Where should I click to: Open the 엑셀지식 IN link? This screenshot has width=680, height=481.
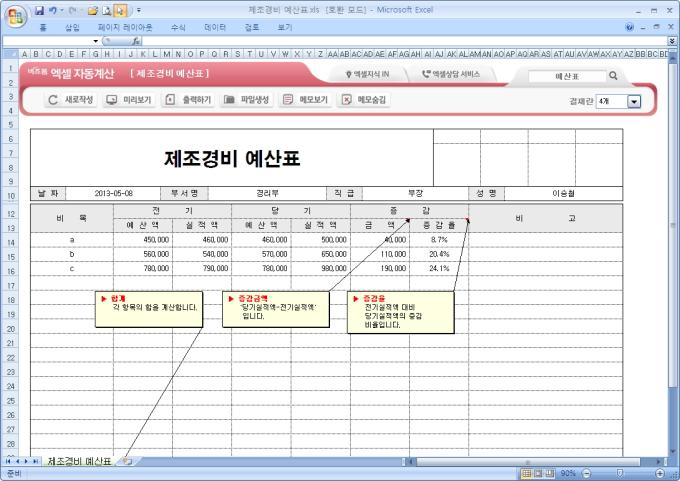tap(367, 75)
